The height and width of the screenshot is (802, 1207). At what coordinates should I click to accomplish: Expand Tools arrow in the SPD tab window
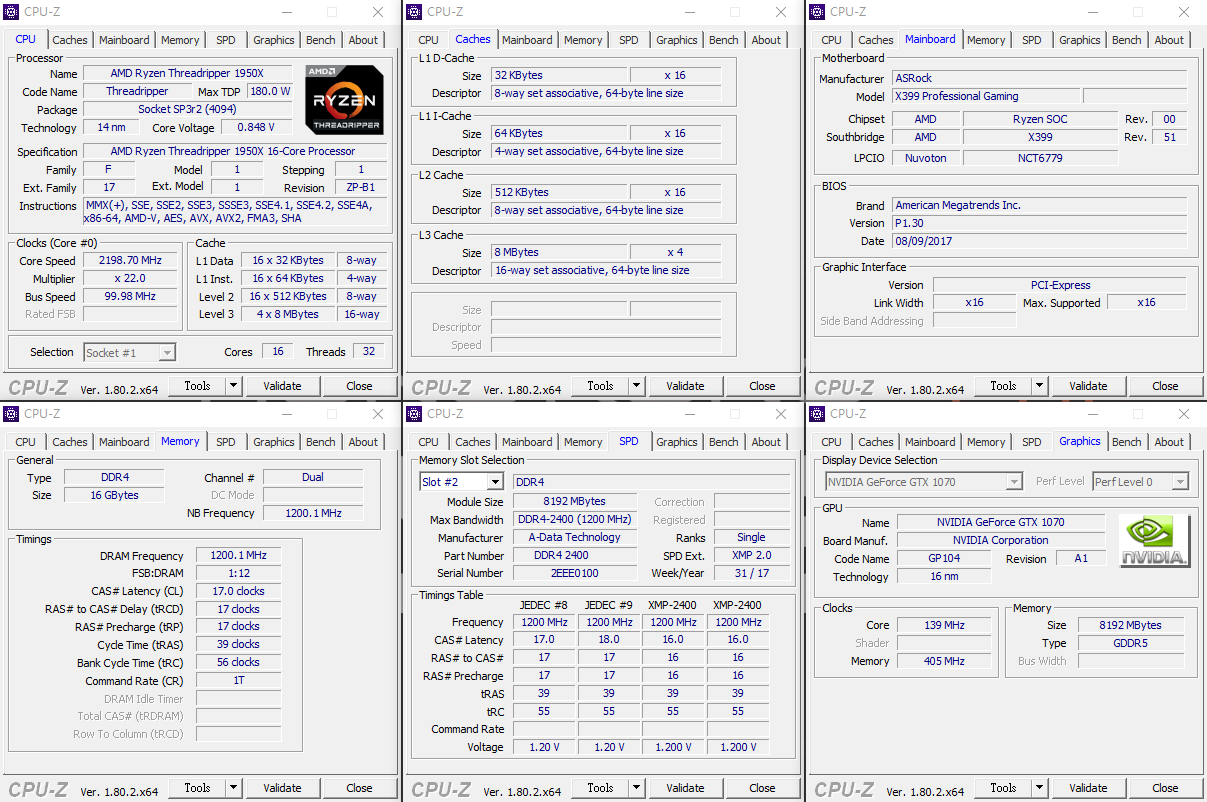tap(636, 788)
